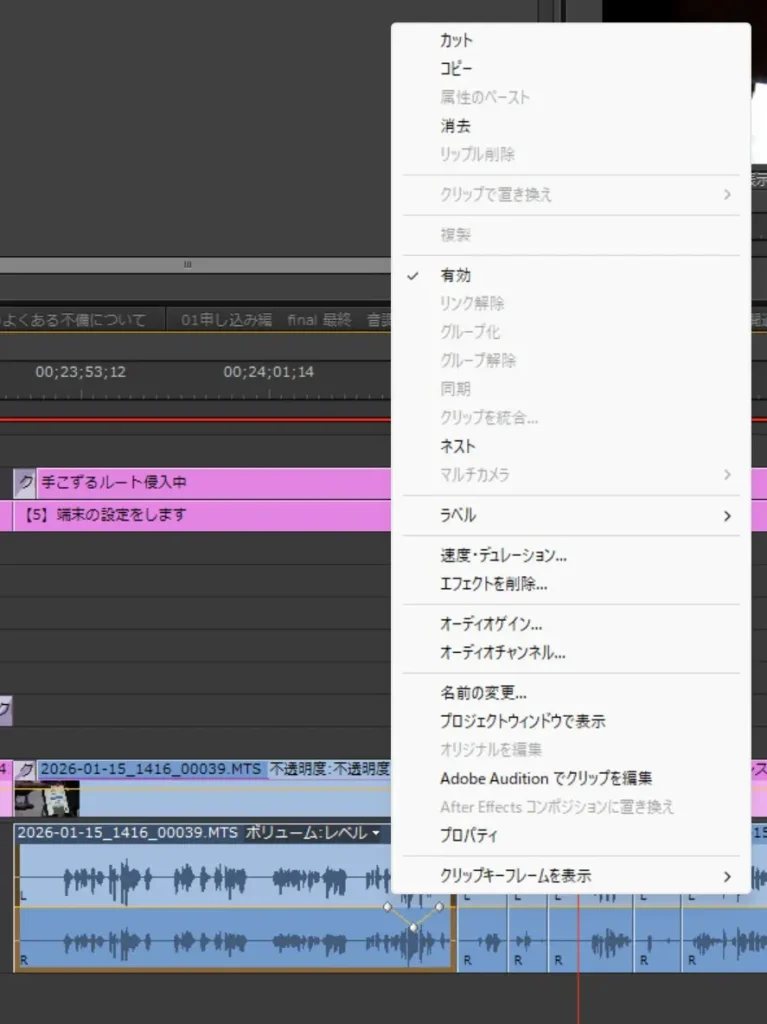Click the fx badge on 2026-01-15_1416_00039.MTS video clip

click(x=26, y=770)
